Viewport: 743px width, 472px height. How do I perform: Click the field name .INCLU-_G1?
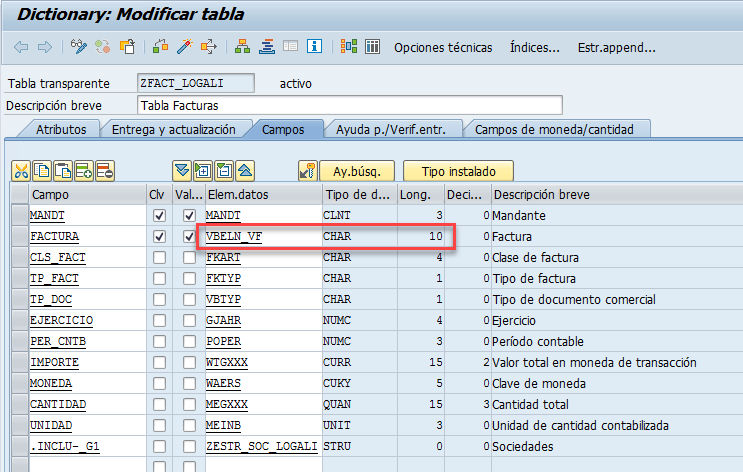pos(65,446)
